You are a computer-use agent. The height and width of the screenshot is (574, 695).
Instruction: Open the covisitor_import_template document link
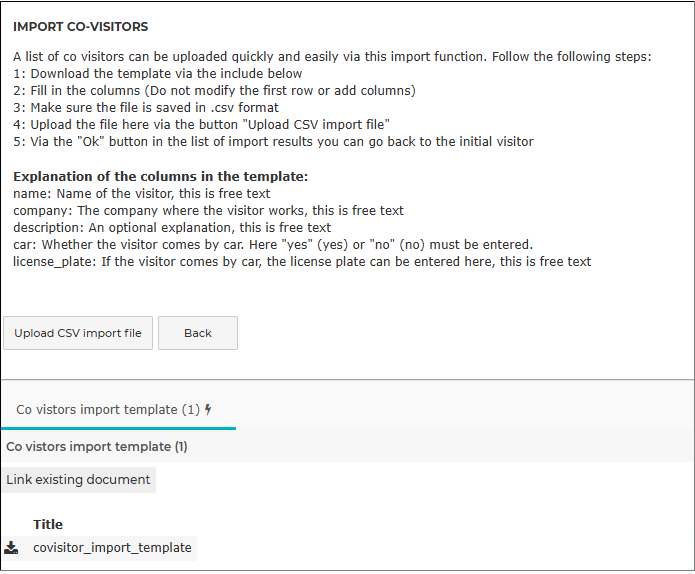point(112,548)
